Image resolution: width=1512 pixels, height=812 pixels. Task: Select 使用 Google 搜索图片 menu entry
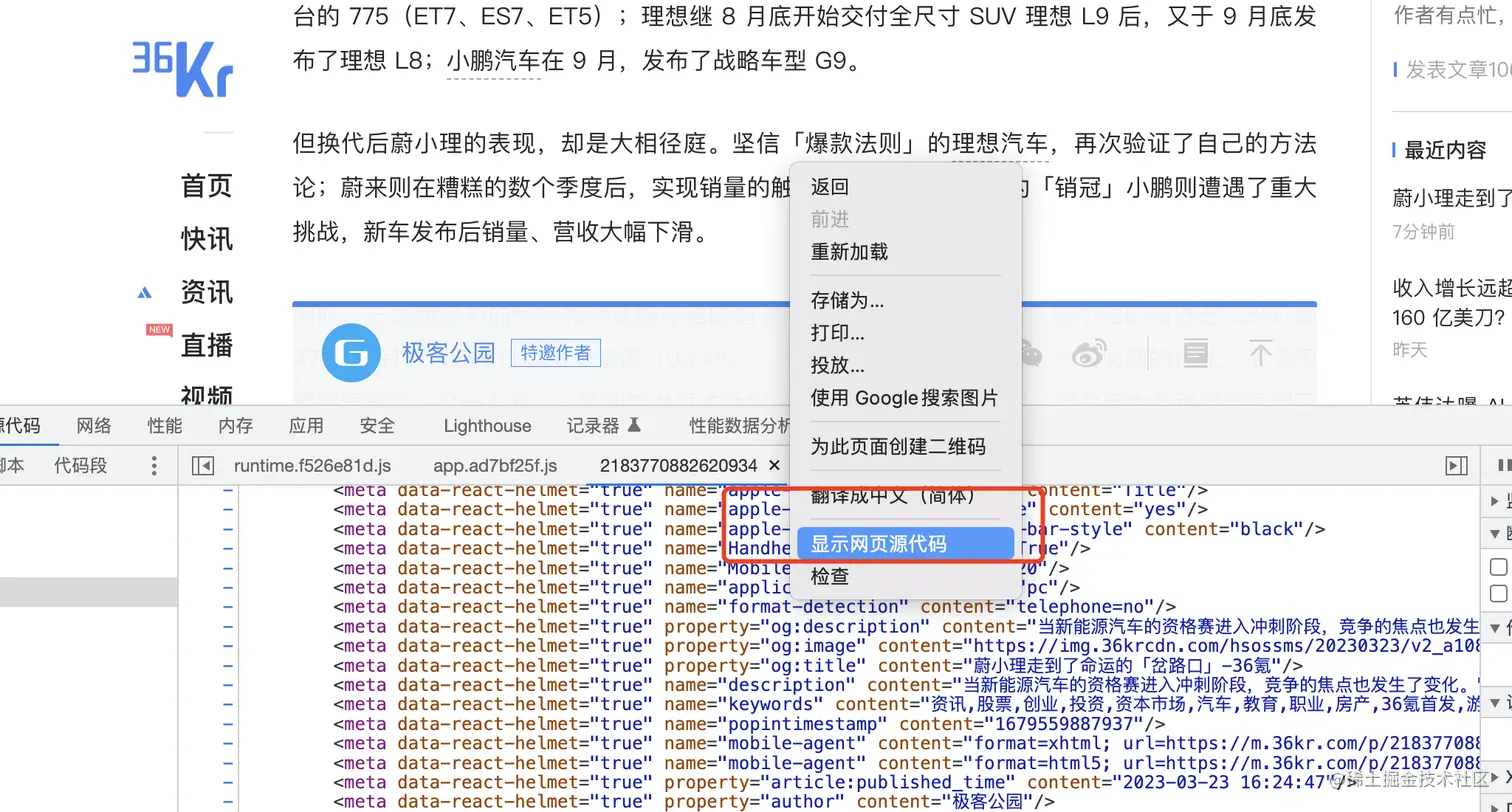click(x=905, y=398)
